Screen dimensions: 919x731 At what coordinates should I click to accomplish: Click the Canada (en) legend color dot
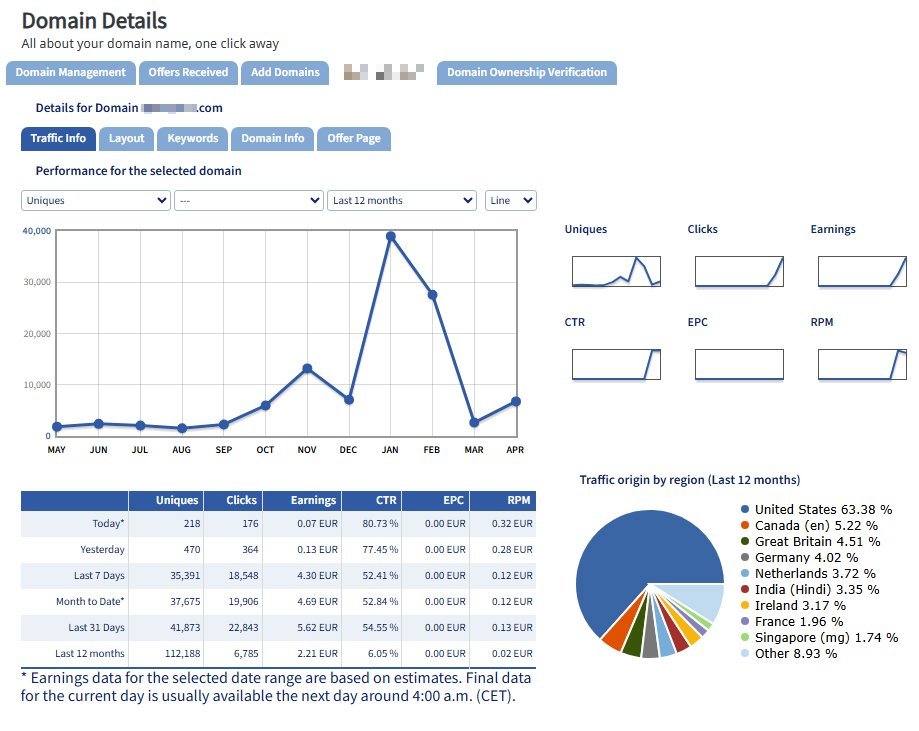[x=745, y=525]
